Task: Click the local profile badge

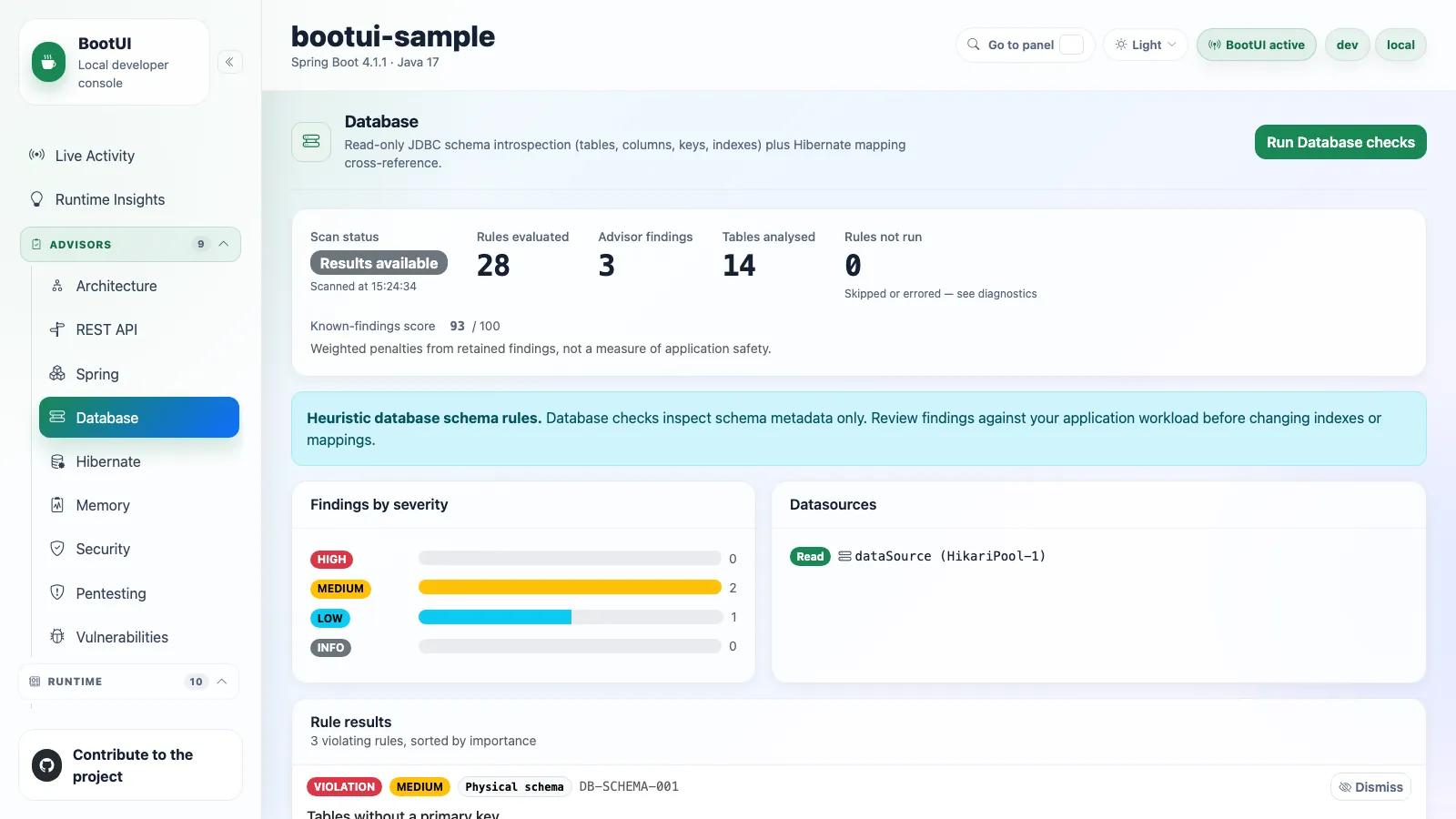Action: (1400, 45)
